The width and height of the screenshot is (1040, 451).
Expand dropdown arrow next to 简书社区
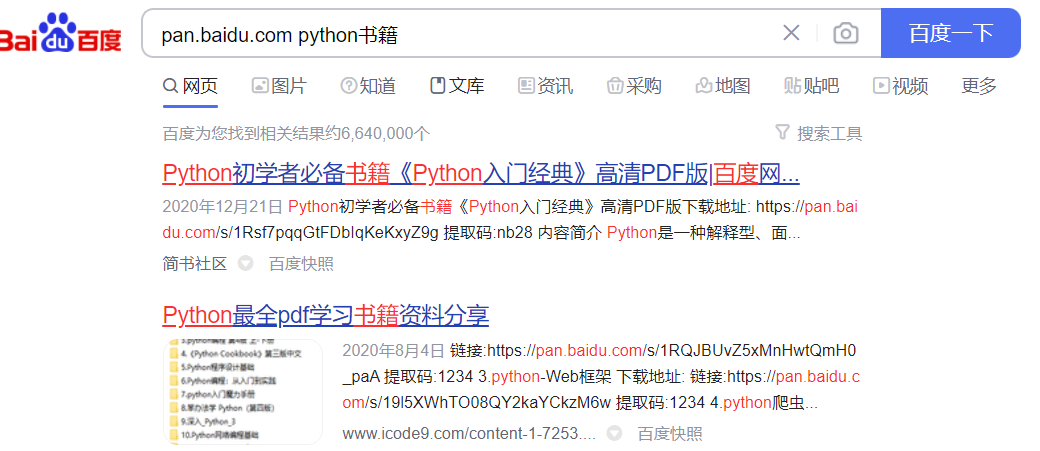[245, 264]
